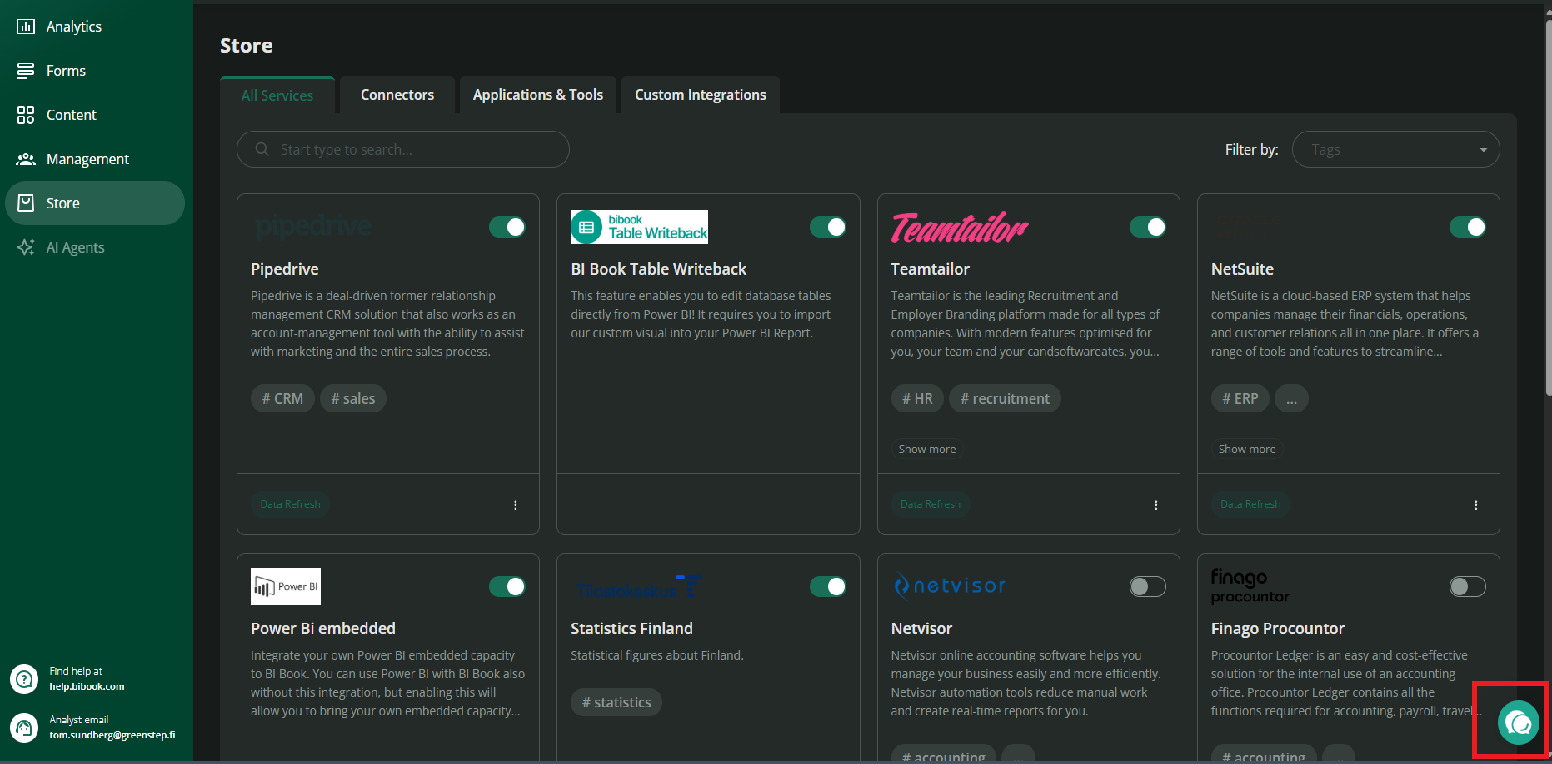
Task: Click Data Refresh on Teamtailor card
Action: coord(931,505)
